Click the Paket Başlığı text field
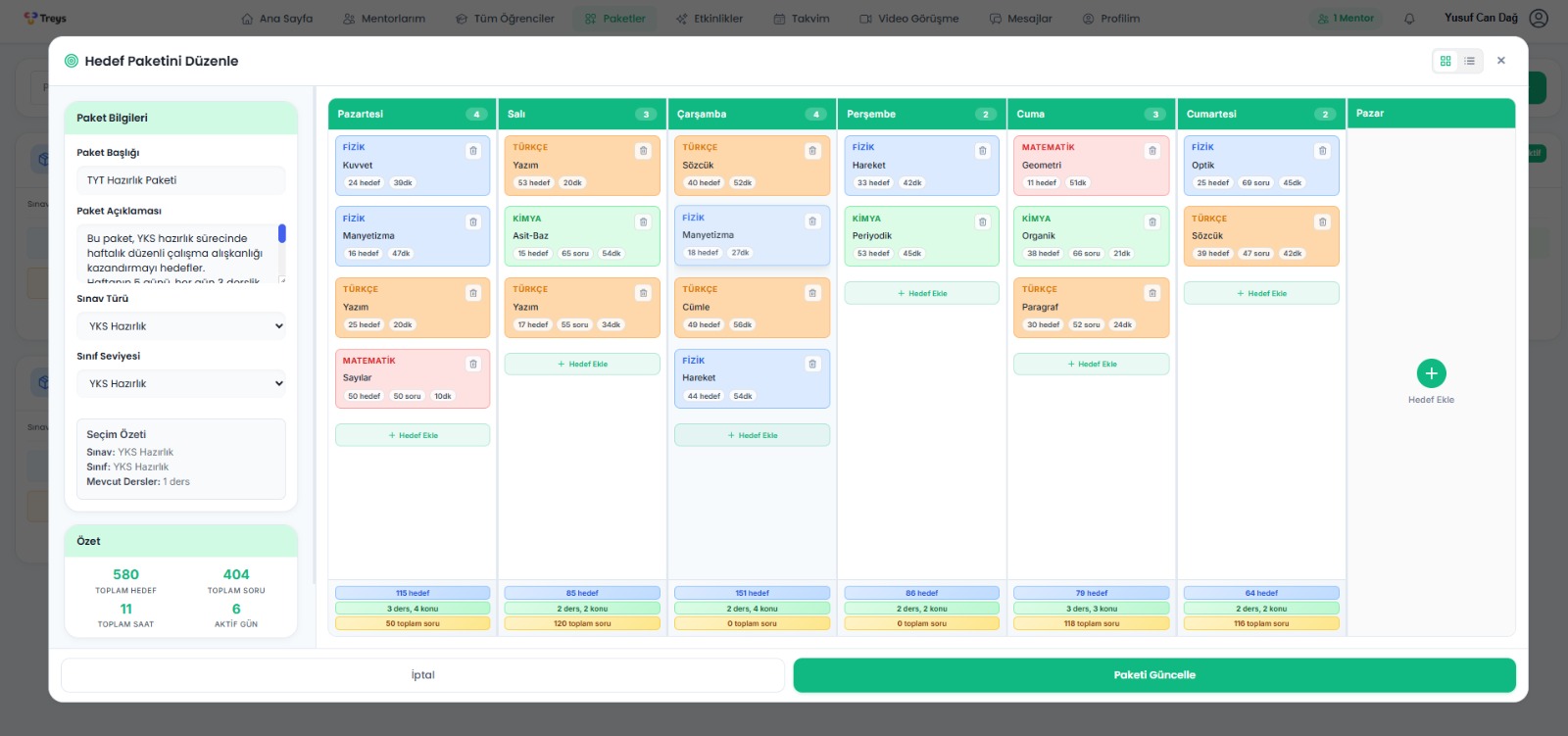Image resolution: width=1568 pixels, height=736 pixels. [x=181, y=180]
